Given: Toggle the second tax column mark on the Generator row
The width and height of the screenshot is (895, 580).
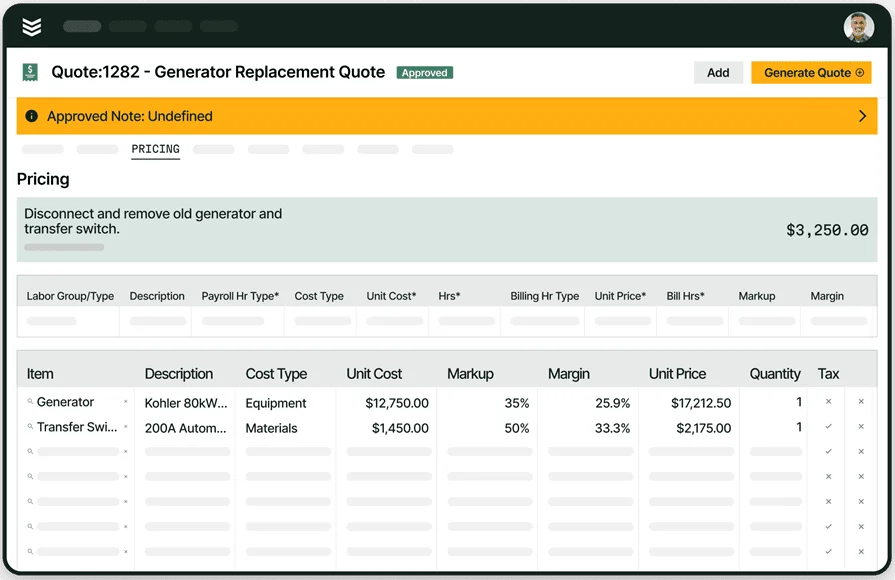Looking at the screenshot, I should pos(861,403).
